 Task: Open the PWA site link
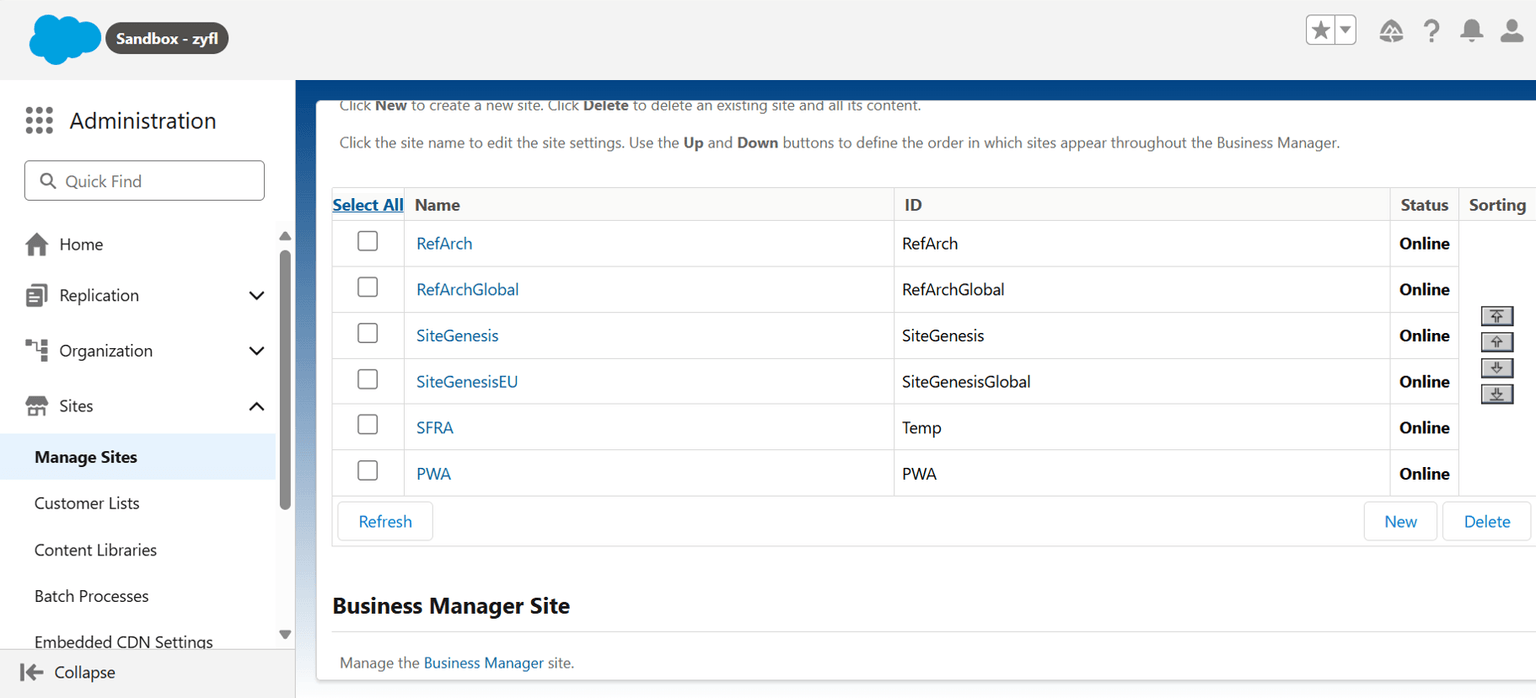[434, 473]
